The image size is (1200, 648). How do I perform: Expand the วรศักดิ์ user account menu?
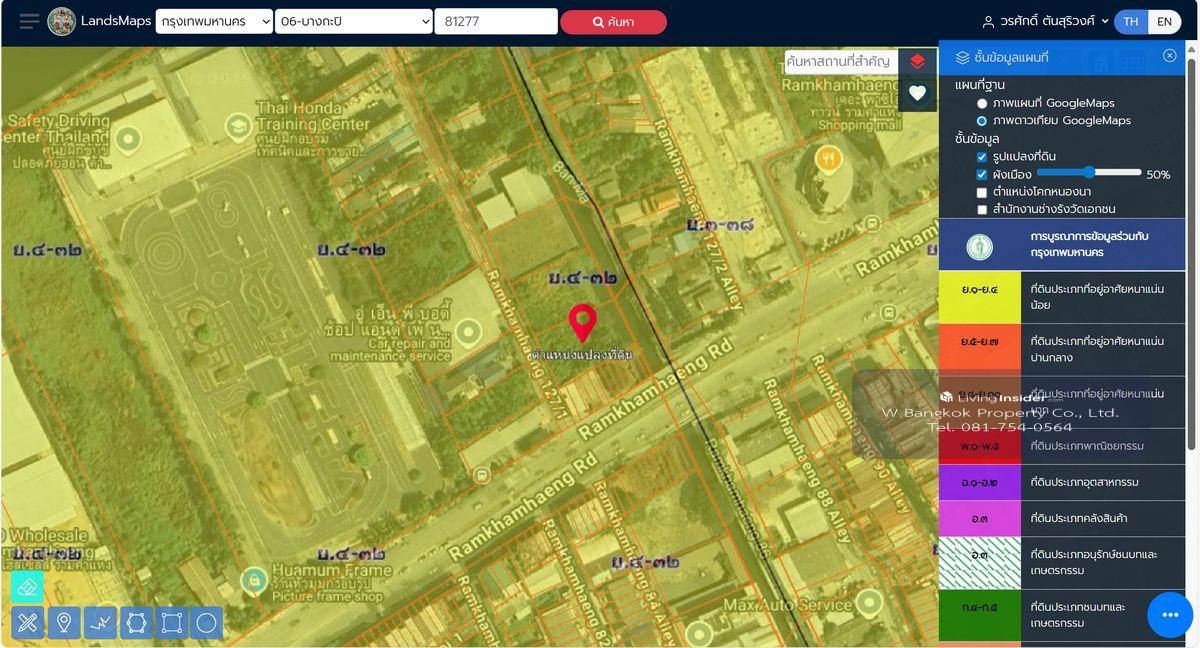point(1045,21)
